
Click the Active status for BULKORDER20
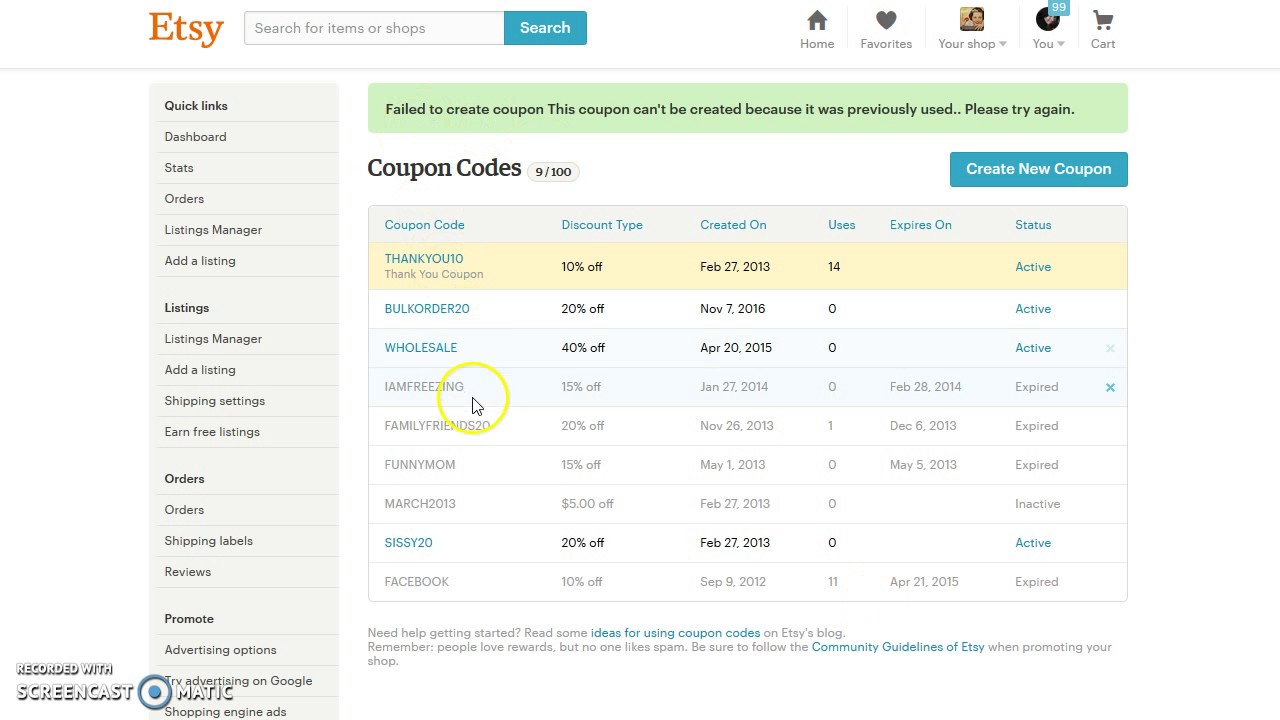1033,309
